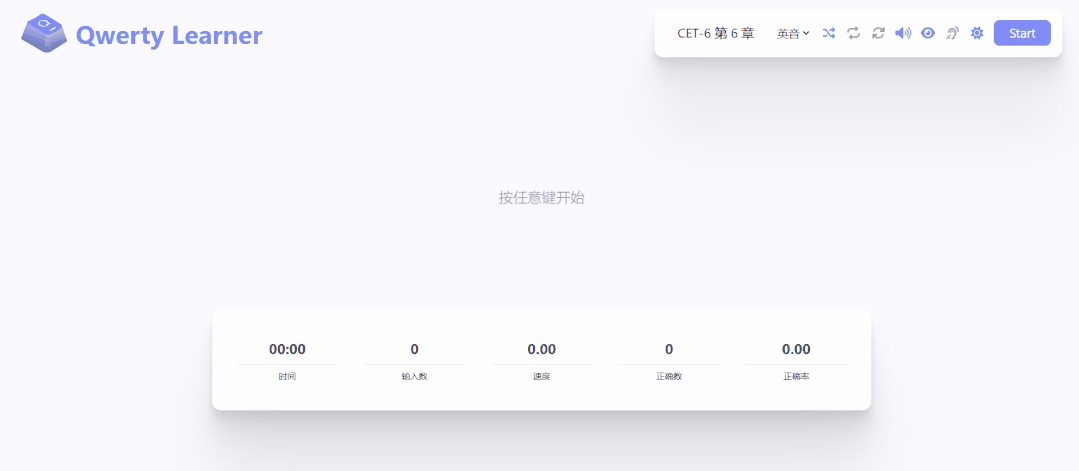Viewport: 1079px width, 471px height.
Task: Open the CET-6 第 6 章 dictionary selector
Action: coord(716,33)
